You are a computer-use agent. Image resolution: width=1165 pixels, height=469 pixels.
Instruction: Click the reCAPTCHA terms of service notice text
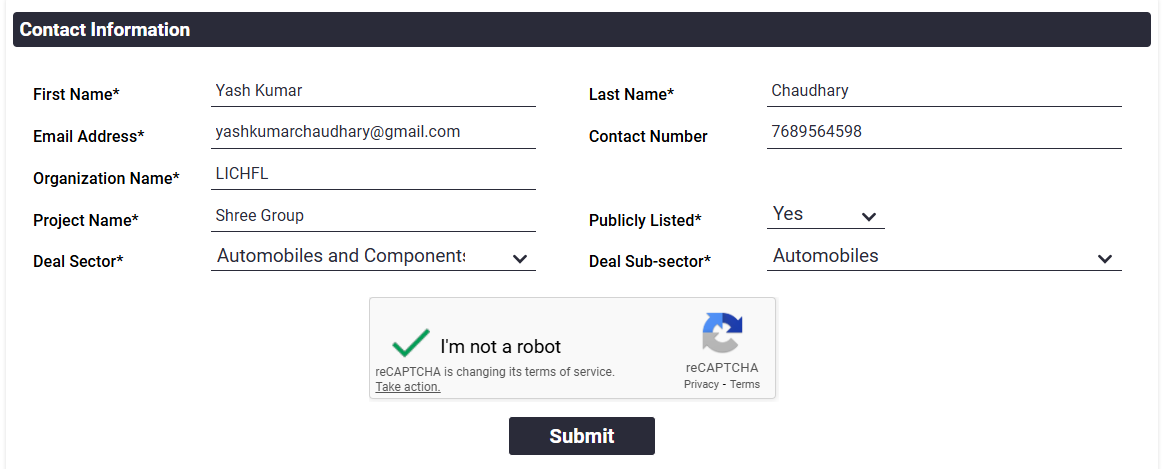click(x=495, y=372)
